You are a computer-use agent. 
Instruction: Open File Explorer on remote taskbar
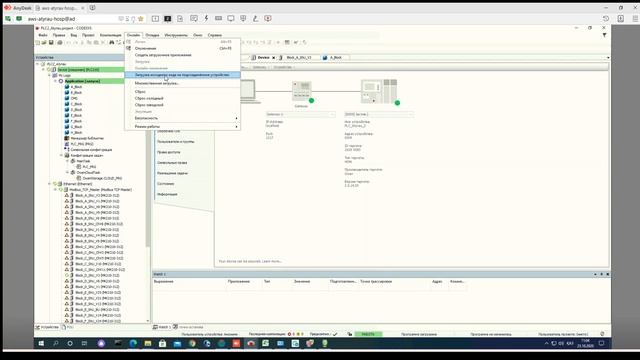(x=148, y=344)
